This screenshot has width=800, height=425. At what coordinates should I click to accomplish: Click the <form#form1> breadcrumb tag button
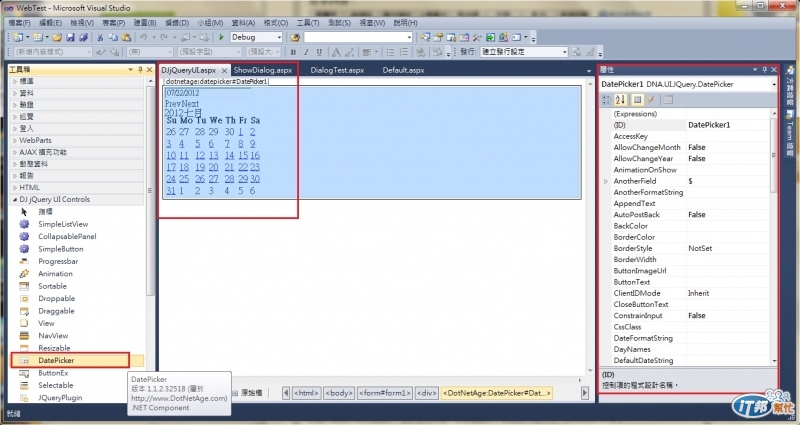[385, 393]
